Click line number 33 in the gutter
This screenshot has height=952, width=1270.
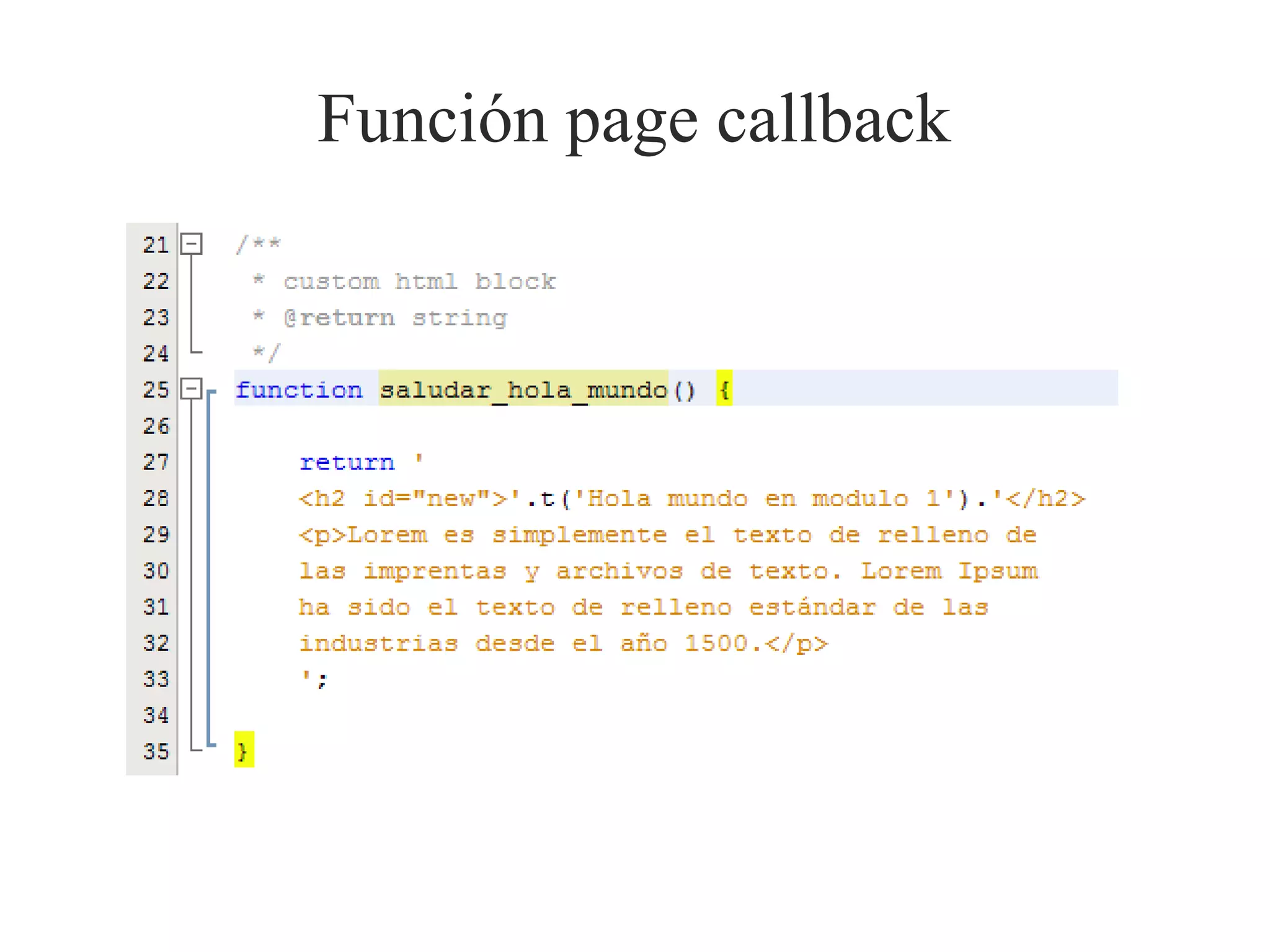pos(156,679)
